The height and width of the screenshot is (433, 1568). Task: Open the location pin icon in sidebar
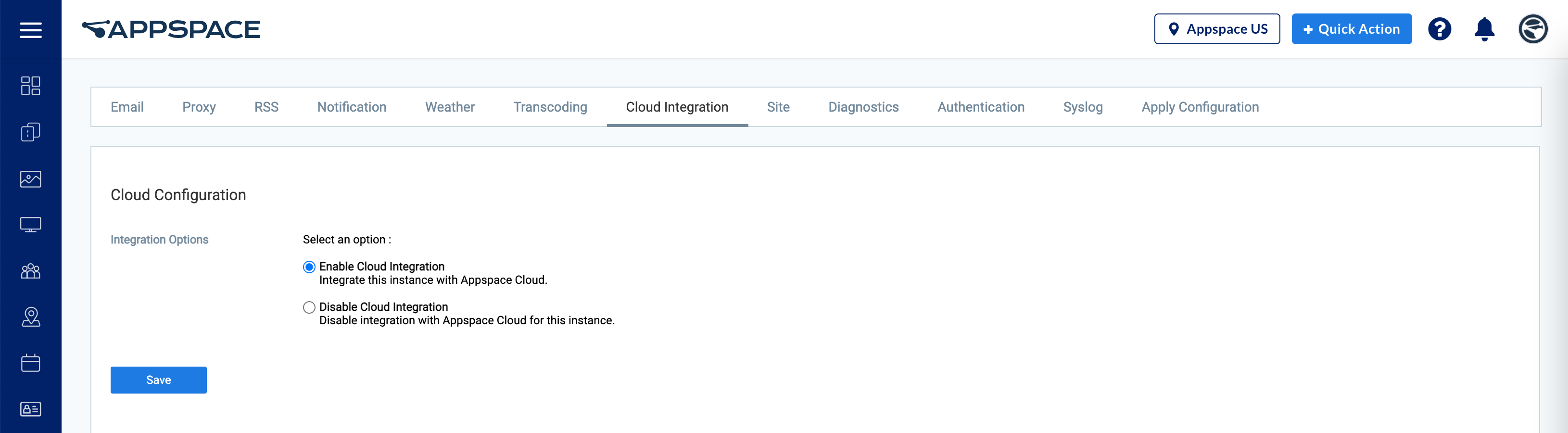[x=30, y=317]
